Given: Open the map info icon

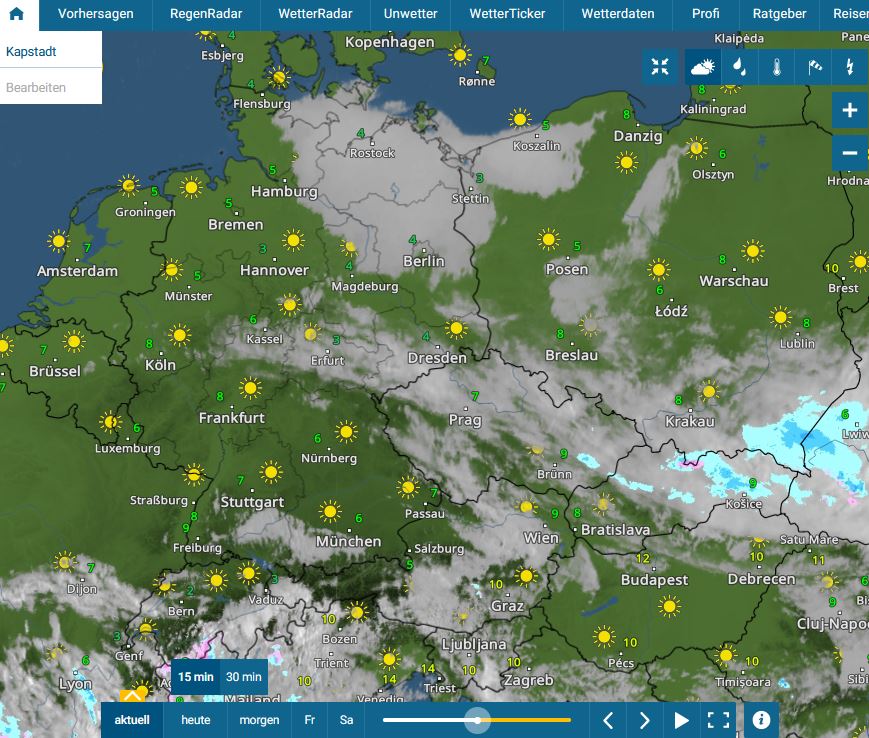Looking at the screenshot, I should (761, 720).
